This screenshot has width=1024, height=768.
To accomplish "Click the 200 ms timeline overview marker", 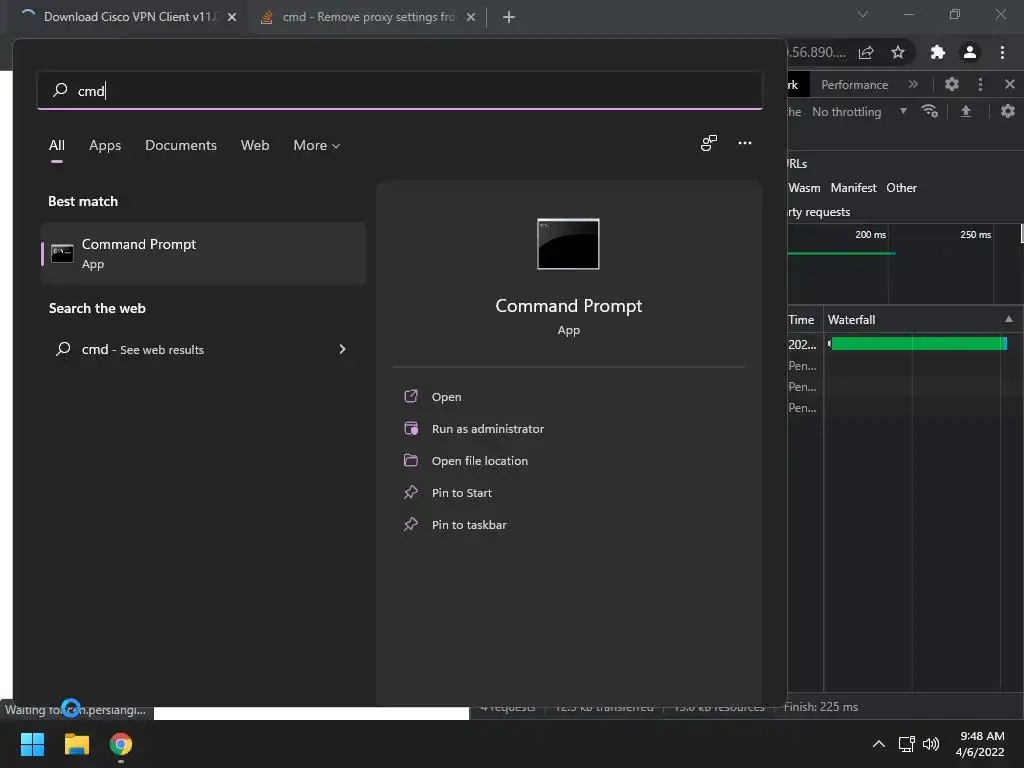I will 871,234.
